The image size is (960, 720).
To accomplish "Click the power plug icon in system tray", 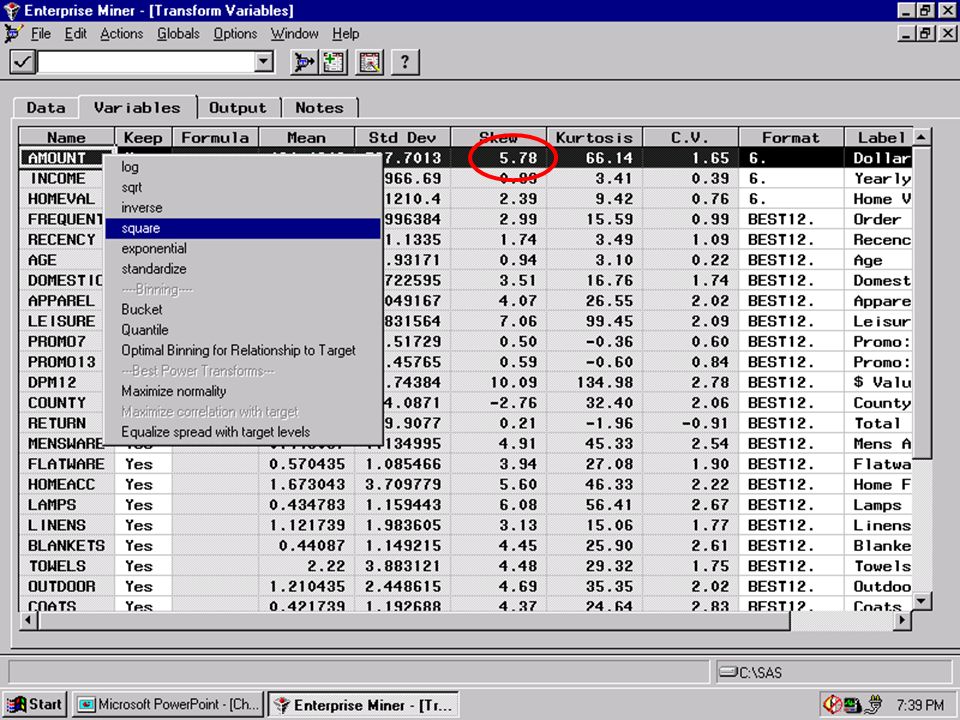I will [874, 704].
